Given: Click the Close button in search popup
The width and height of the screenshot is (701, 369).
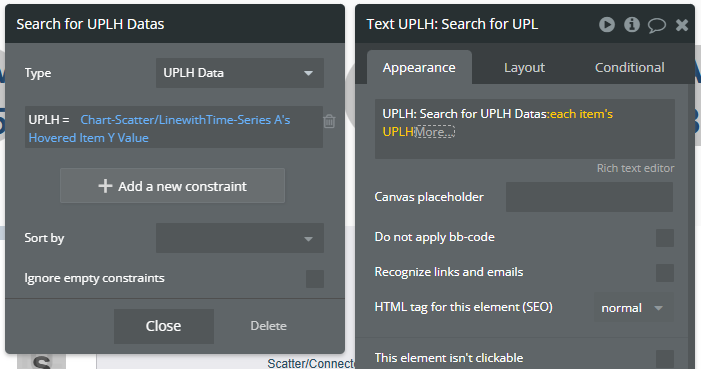Looking at the screenshot, I should pos(164,326).
